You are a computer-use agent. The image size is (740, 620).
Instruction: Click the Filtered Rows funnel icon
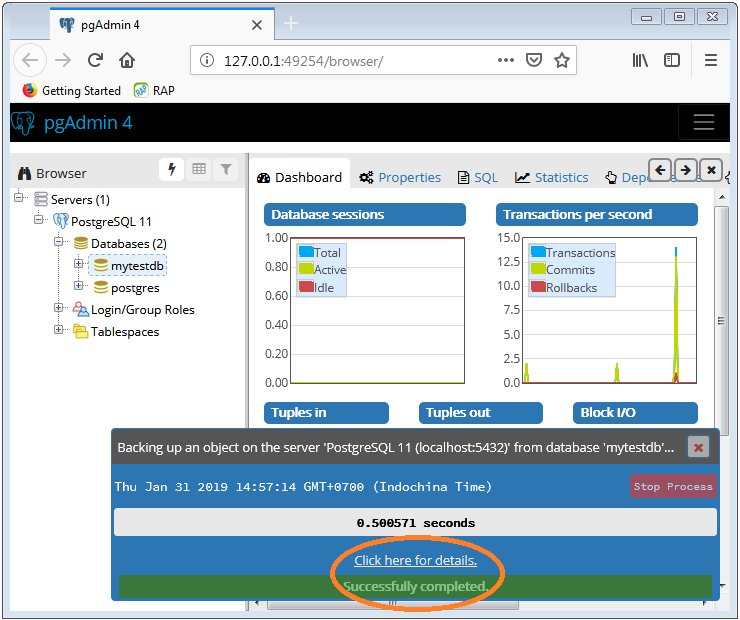point(226,169)
